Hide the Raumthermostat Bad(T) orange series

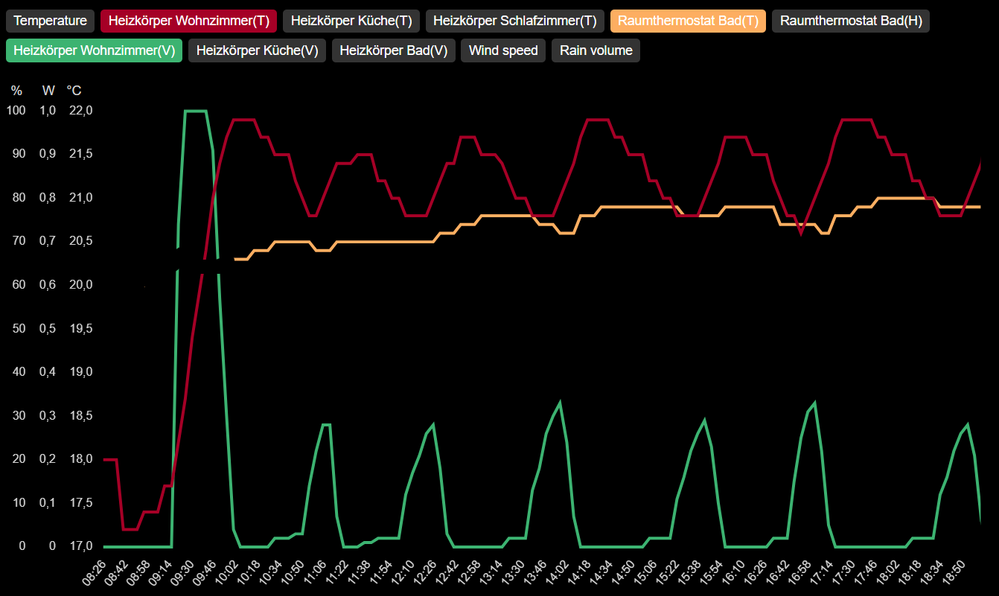[x=688, y=21]
